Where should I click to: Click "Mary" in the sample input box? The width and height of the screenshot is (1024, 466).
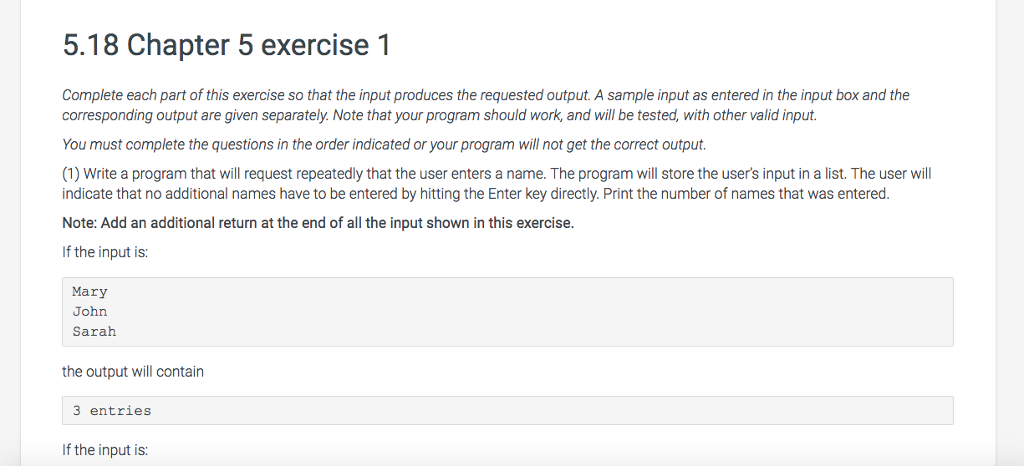coord(89,292)
